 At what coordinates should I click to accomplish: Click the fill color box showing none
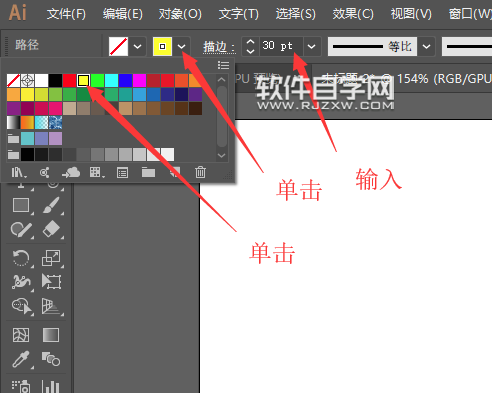click(118, 46)
